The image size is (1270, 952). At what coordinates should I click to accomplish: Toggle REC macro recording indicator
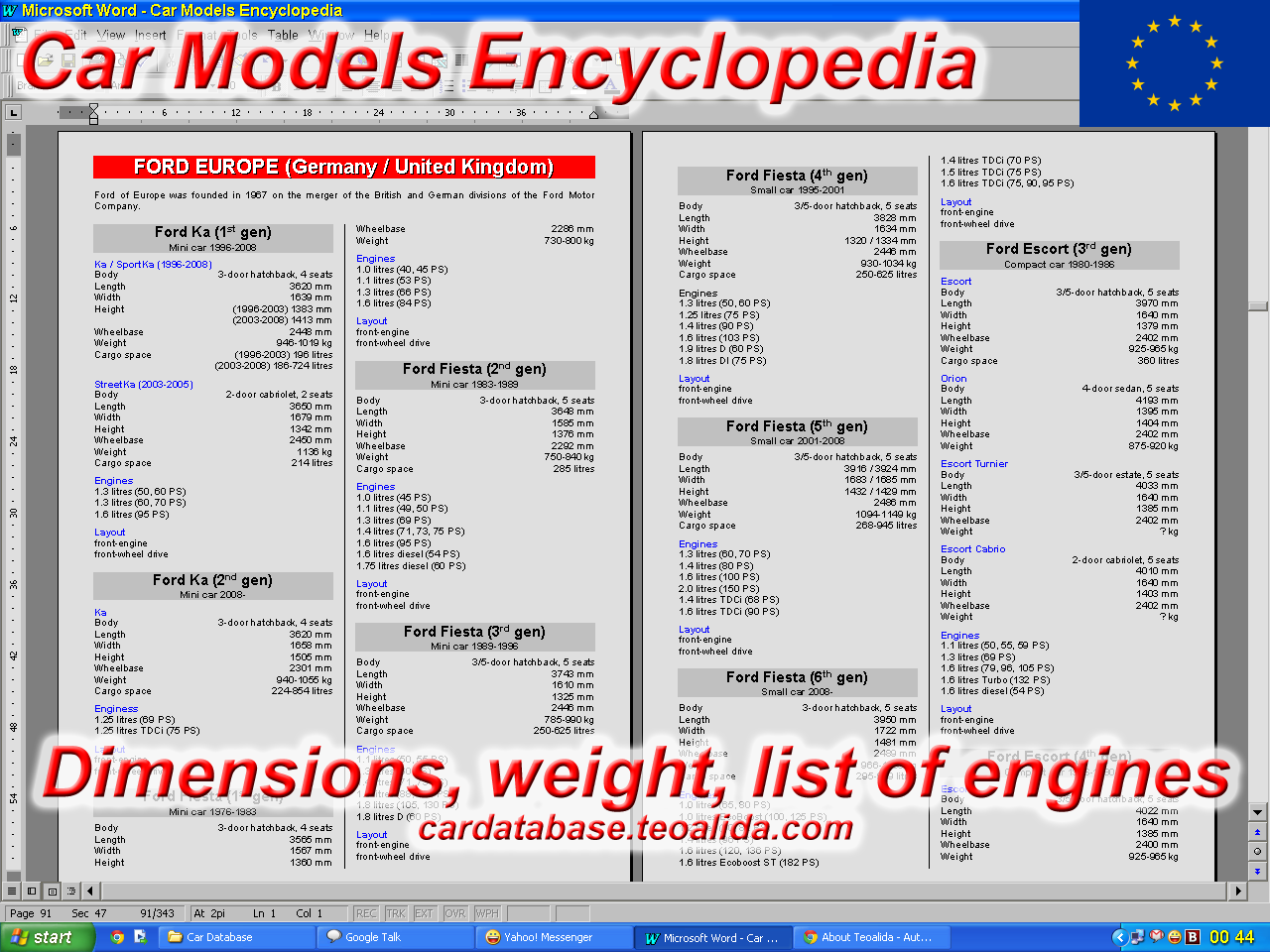pyautogui.click(x=366, y=913)
